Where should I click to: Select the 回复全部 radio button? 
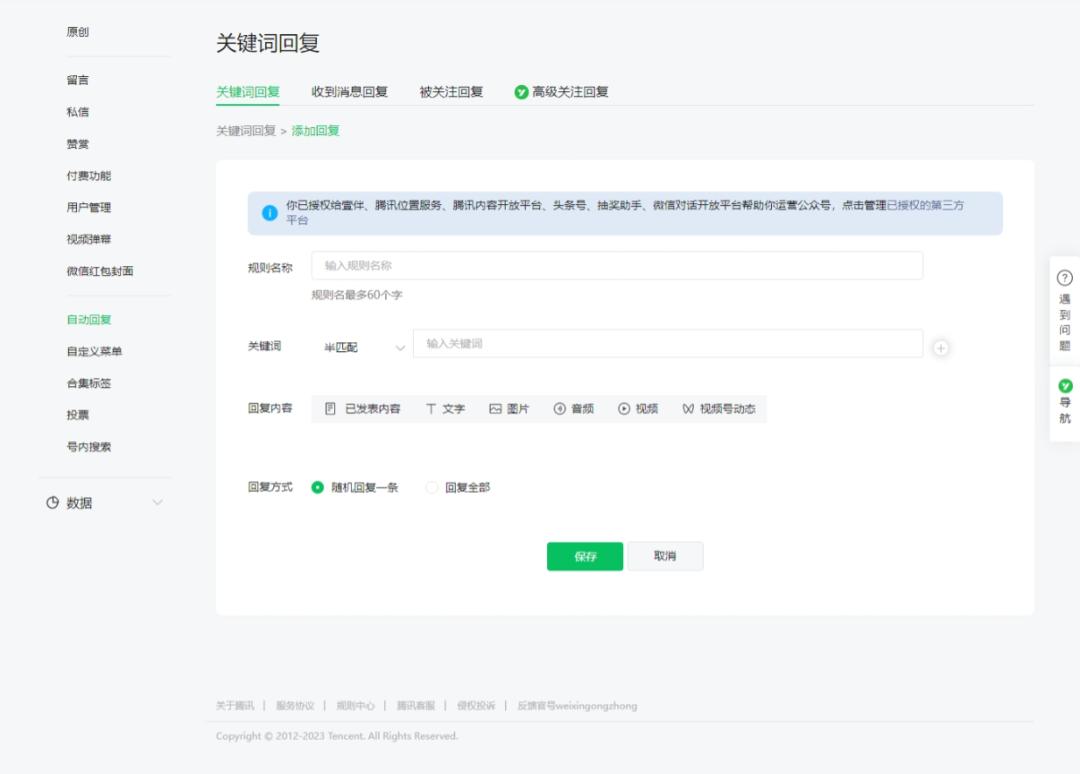tap(431, 487)
